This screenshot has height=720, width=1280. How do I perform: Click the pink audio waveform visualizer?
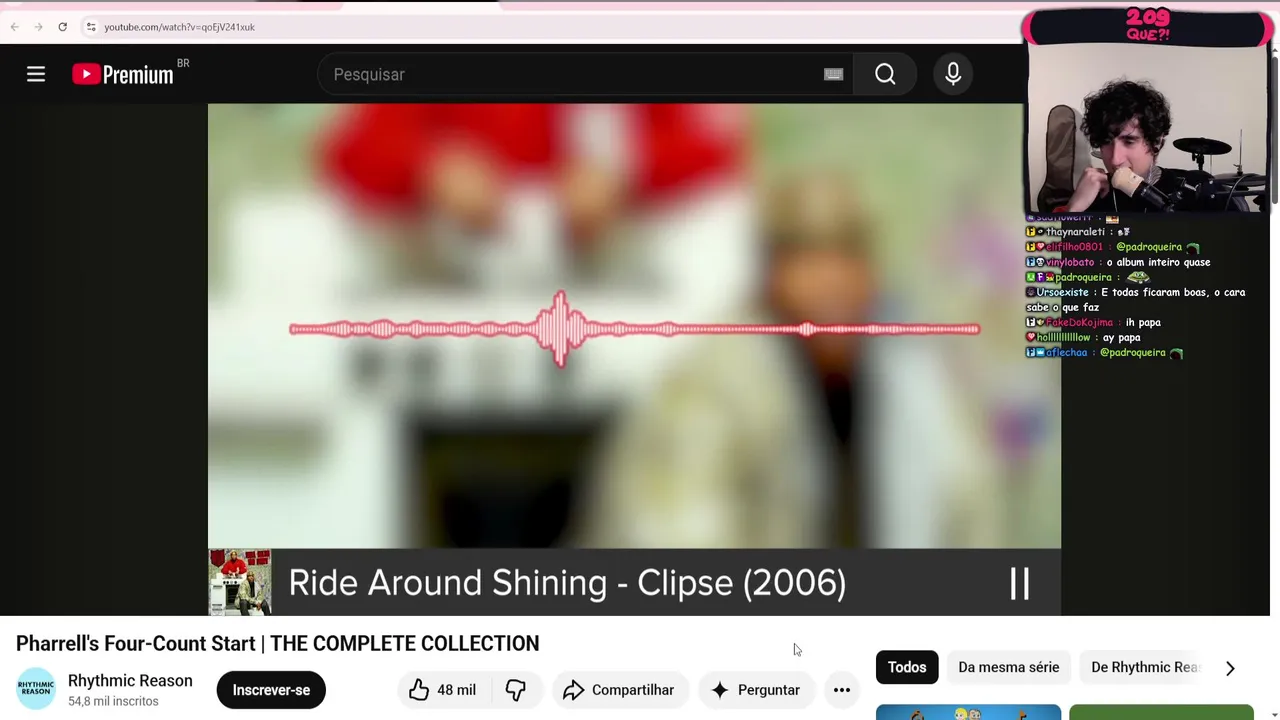click(634, 329)
